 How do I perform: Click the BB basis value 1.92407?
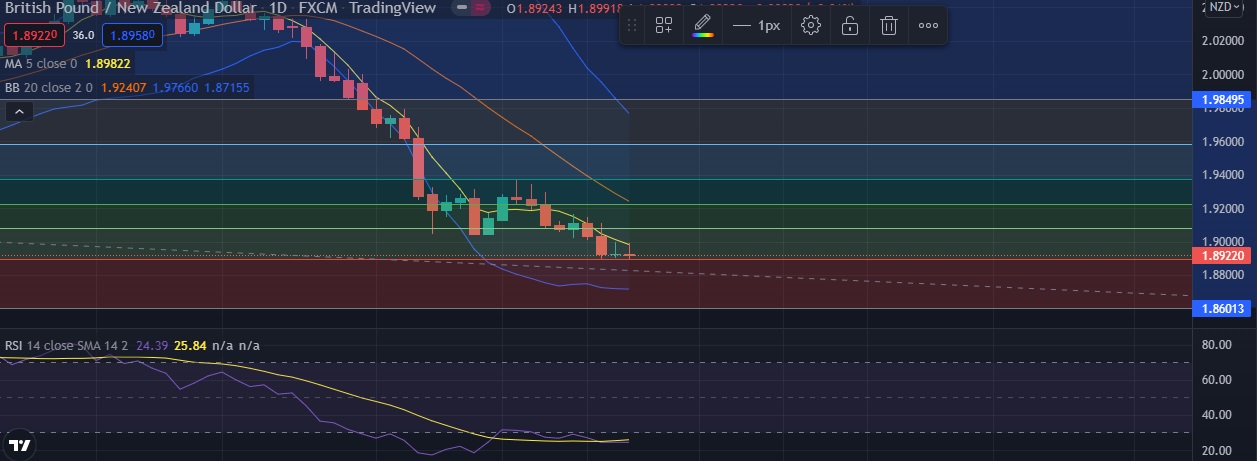(x=123, y=87)
